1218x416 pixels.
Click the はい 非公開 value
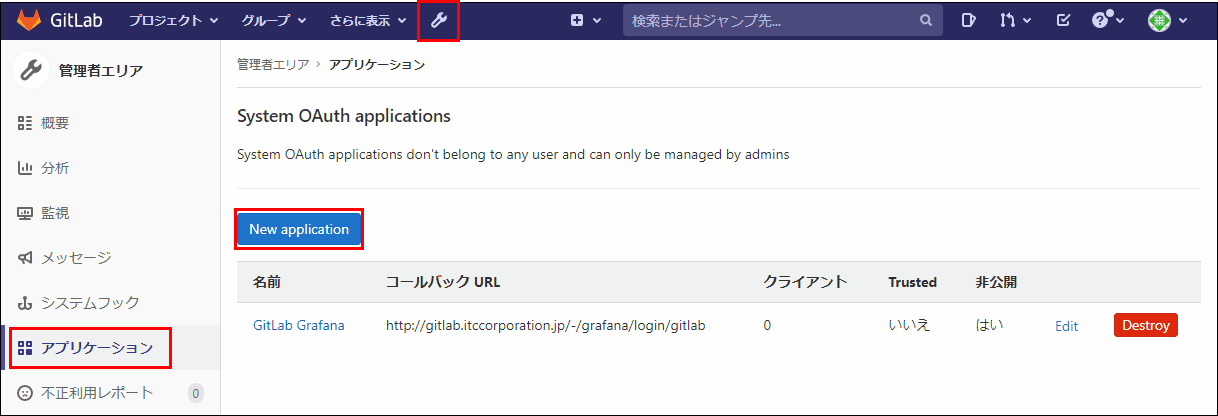click(x=989, y=326)
